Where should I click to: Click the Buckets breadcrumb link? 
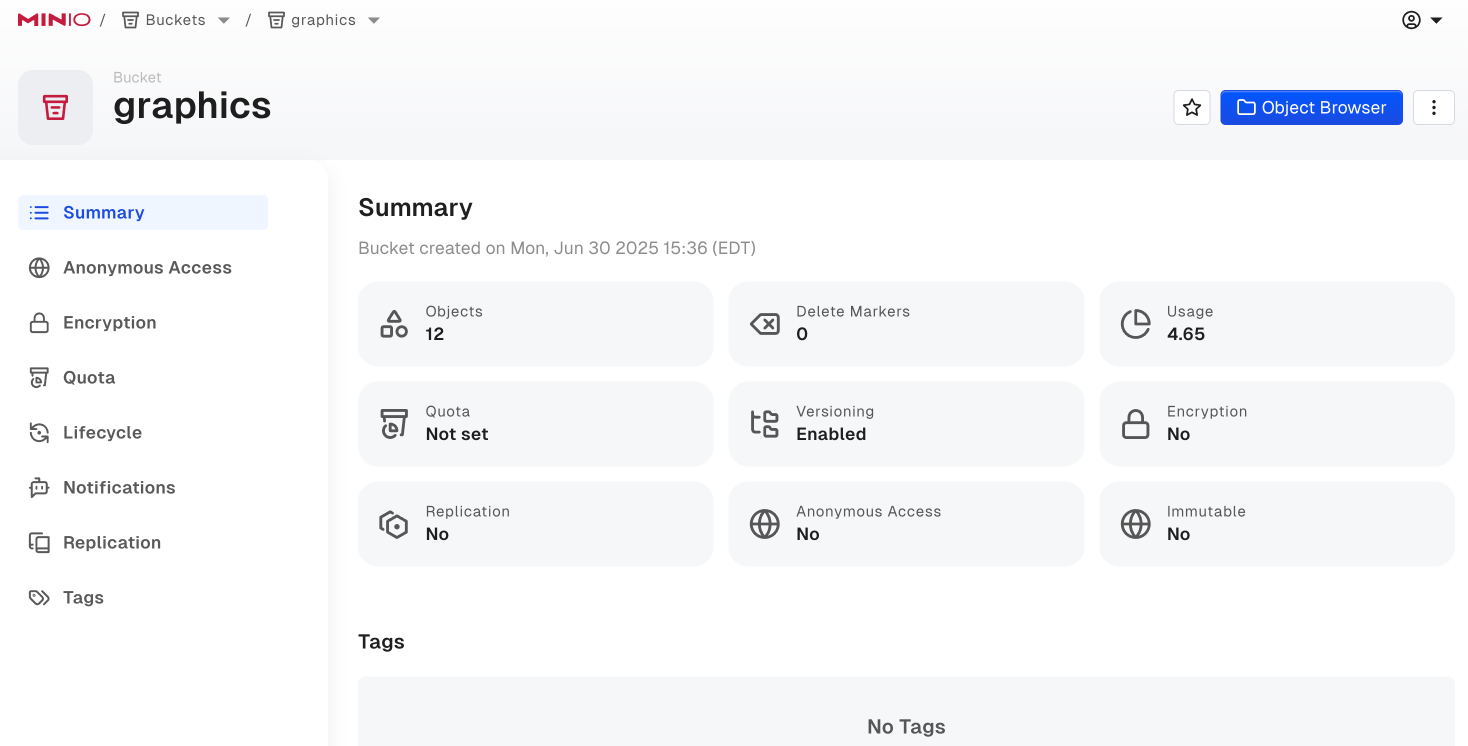click(x=175, y=20)
